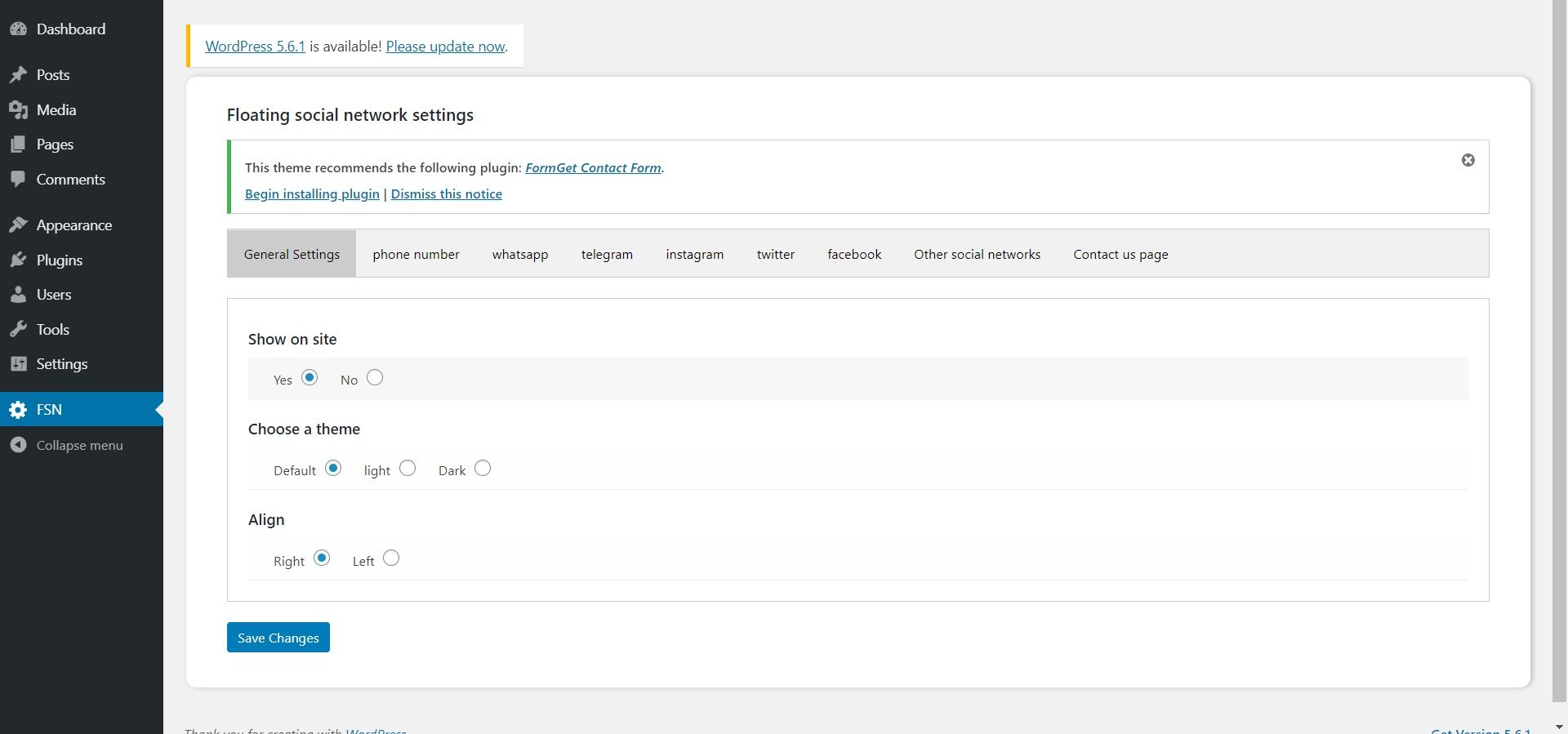
Task: Select No for Show on site
Action: point(375,378)
